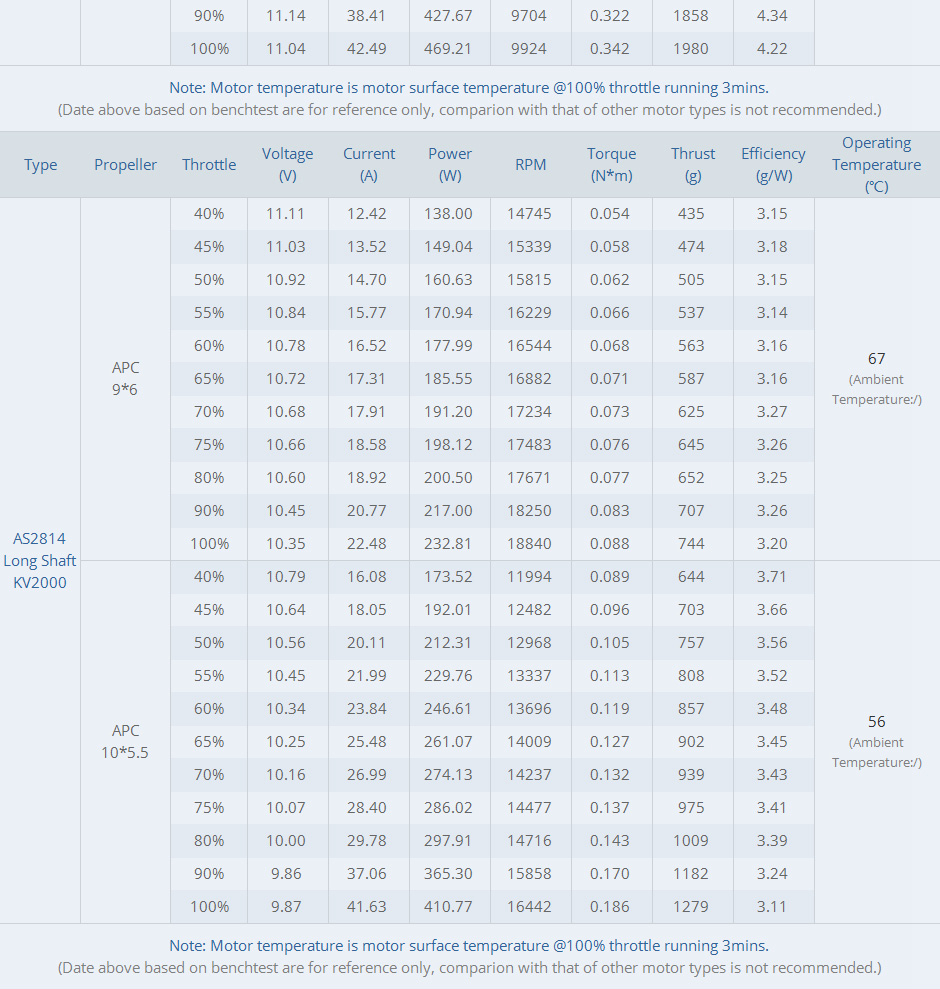Click the RPM column header
Image resolution: width=940 pixels, height=989 pixels.
[x=531, y=165]
